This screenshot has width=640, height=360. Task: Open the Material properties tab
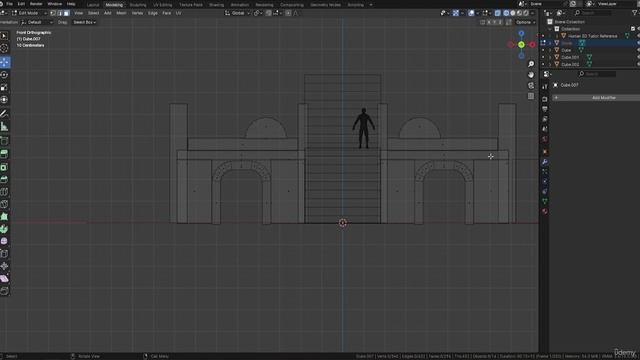click(544, 211)
